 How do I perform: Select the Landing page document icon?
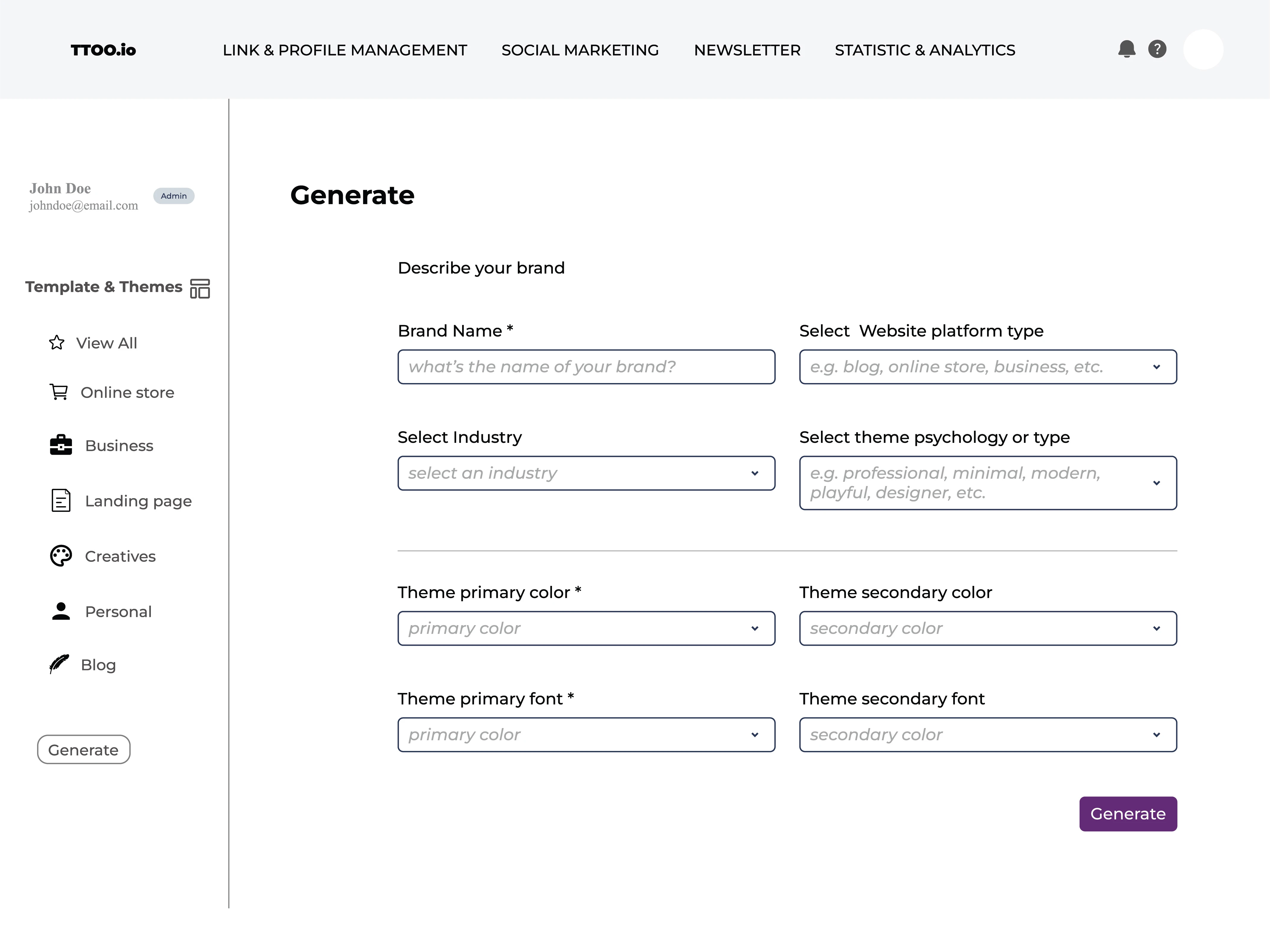pyautogui.click(x=61, y=501)
